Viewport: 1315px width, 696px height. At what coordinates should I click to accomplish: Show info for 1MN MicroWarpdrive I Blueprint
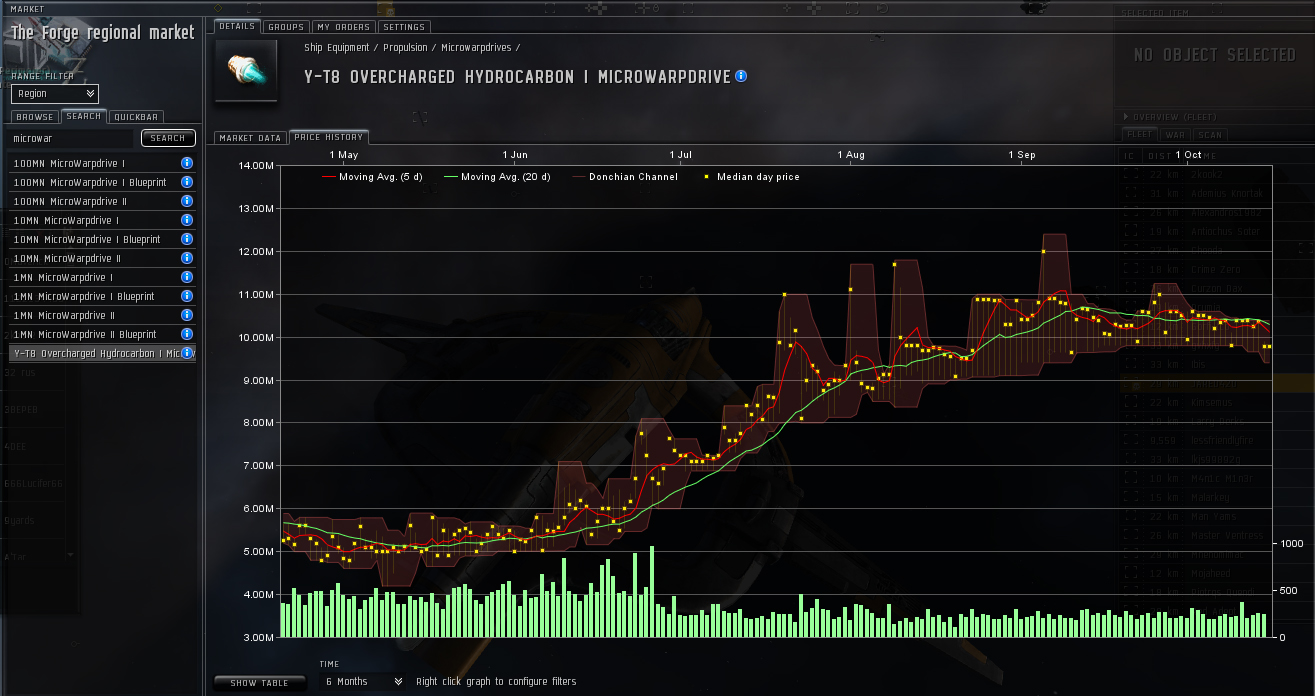click(187, 296)
